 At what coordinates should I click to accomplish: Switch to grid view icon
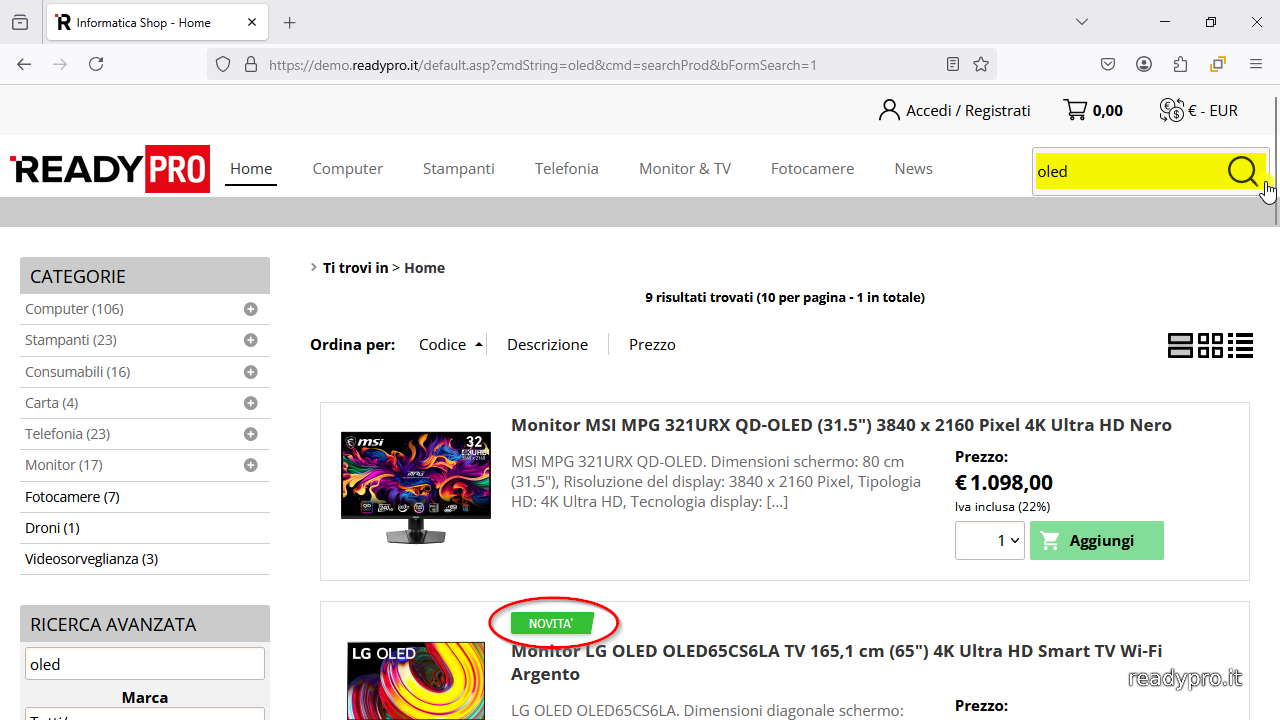(1210, 346)
